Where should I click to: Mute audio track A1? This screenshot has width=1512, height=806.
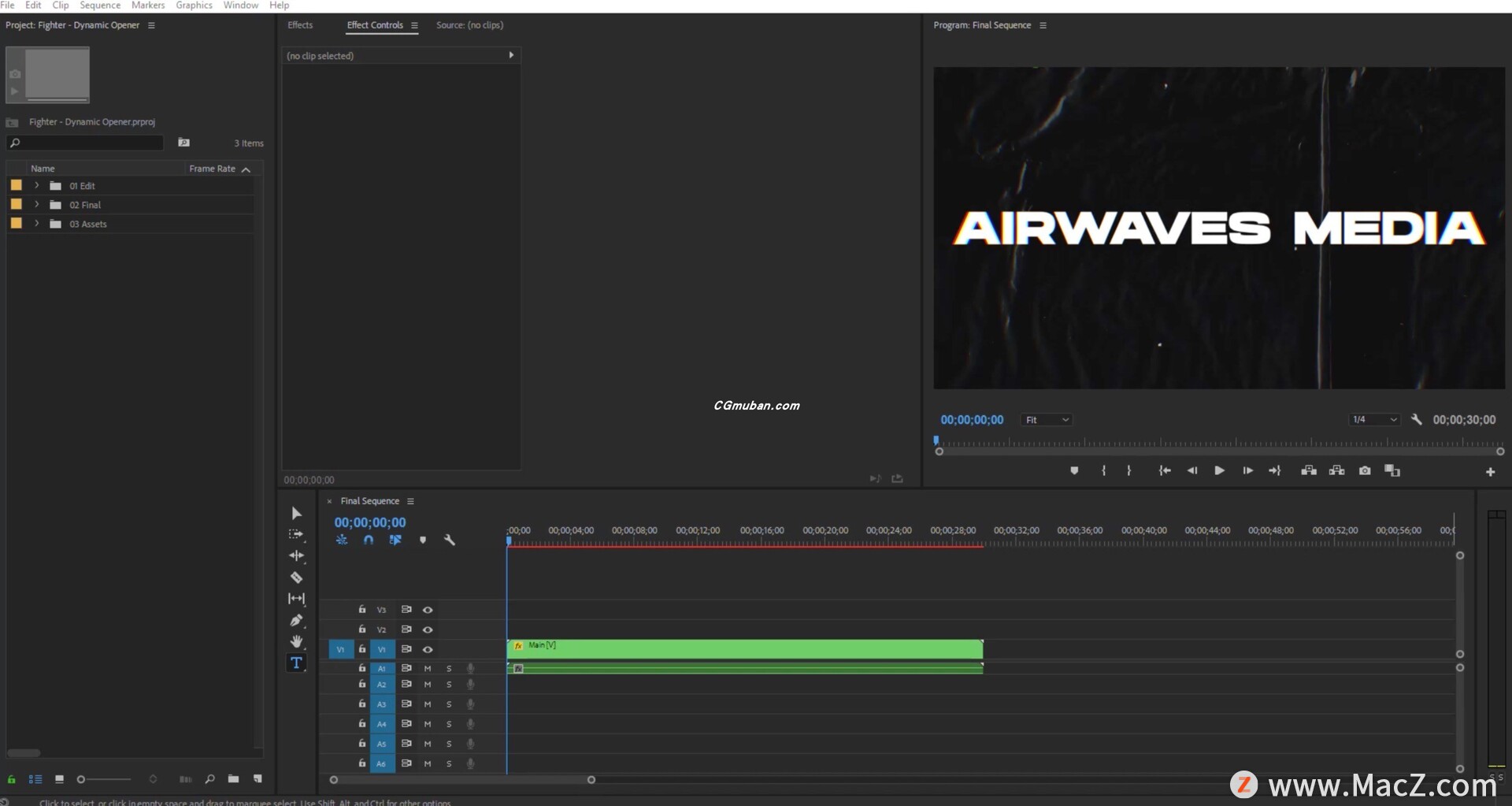click(428, 668)
